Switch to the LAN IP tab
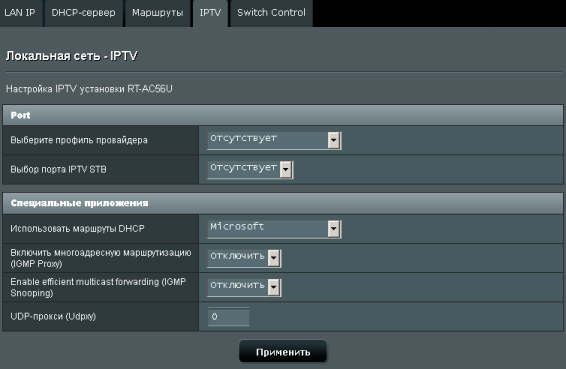 point(20,13)
